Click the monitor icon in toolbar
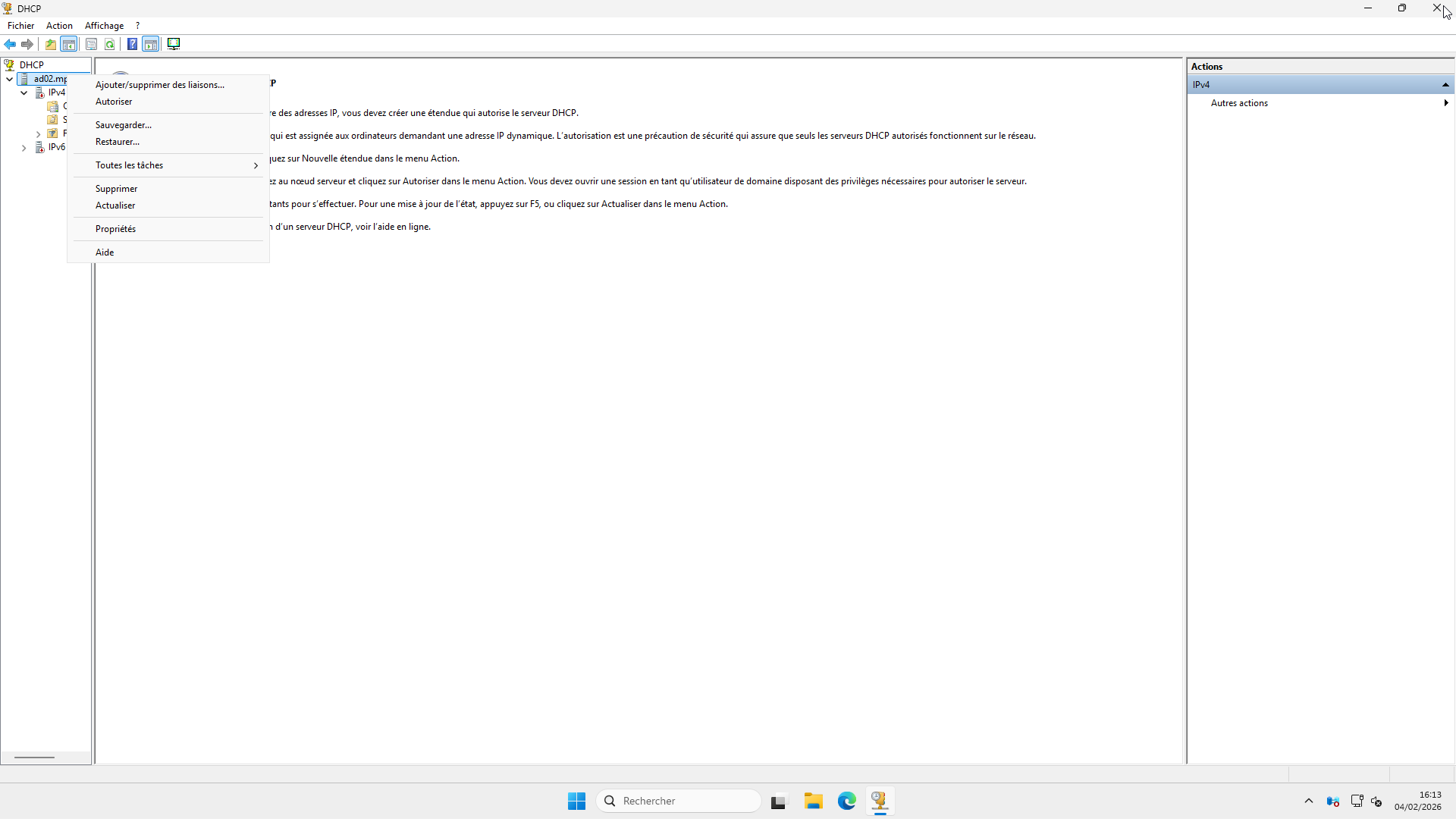 (x=174, y=44)
